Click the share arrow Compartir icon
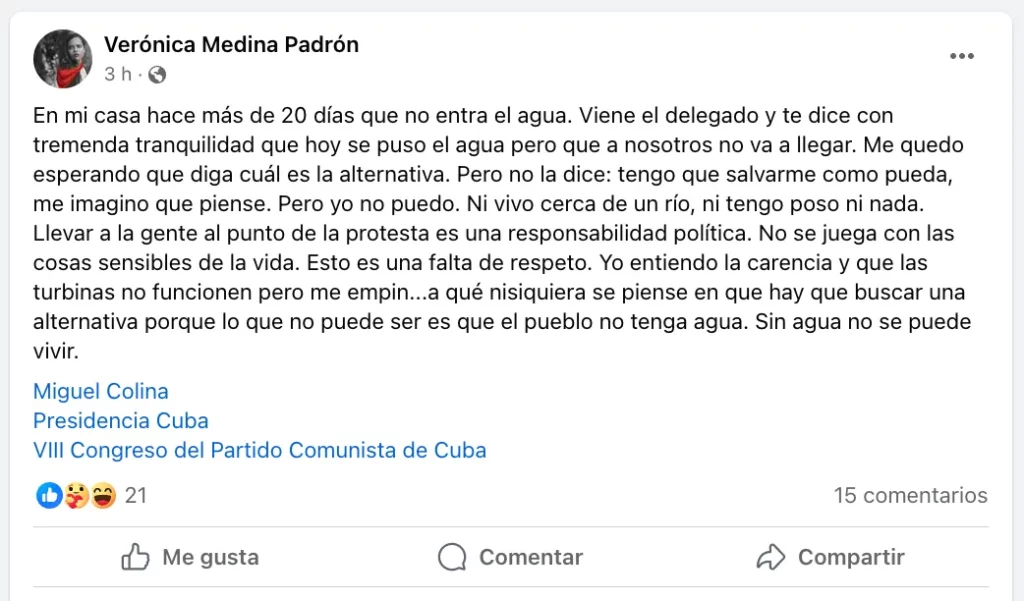This screenshot has height=601, width=1024. pos(771,557)
